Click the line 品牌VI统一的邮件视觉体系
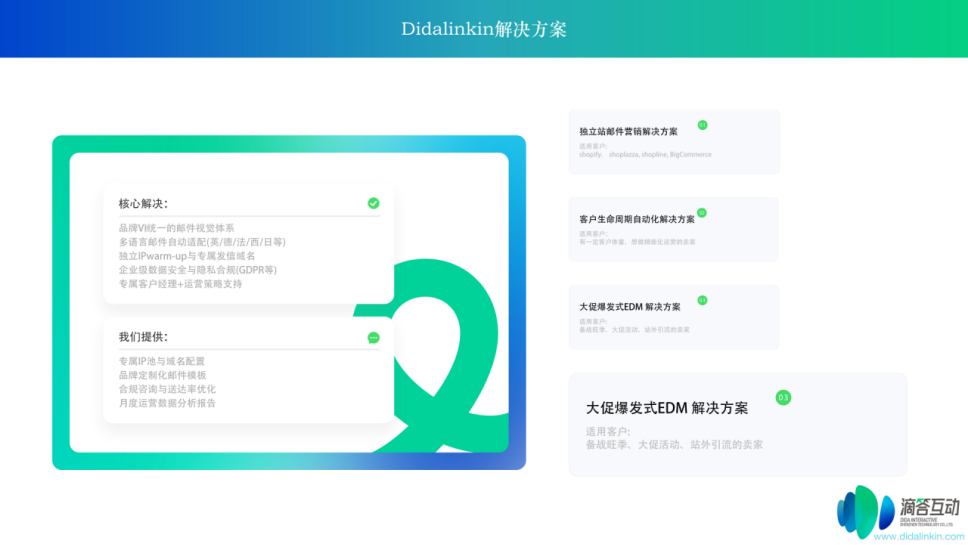968x545 pixels. pyautogui.click(x=177, y=228)
